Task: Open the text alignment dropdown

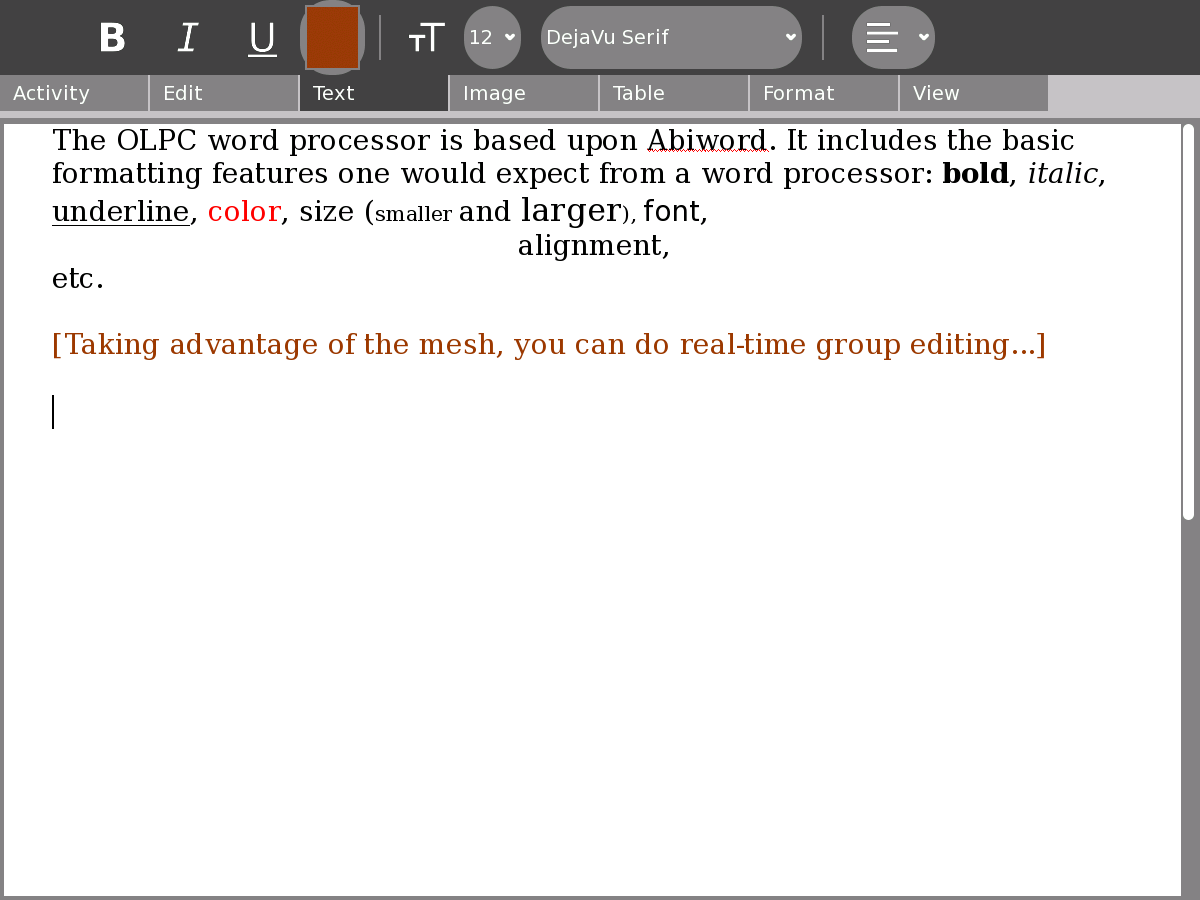Action: [893, 38]
